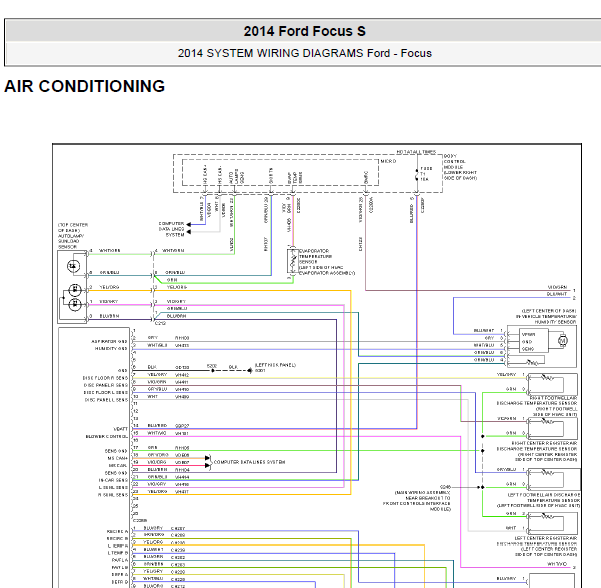The height and width of the screenshot is (588, 601).
Task: Click the 15A fuse symbol in the body control module
Action: tap(417, 174)
